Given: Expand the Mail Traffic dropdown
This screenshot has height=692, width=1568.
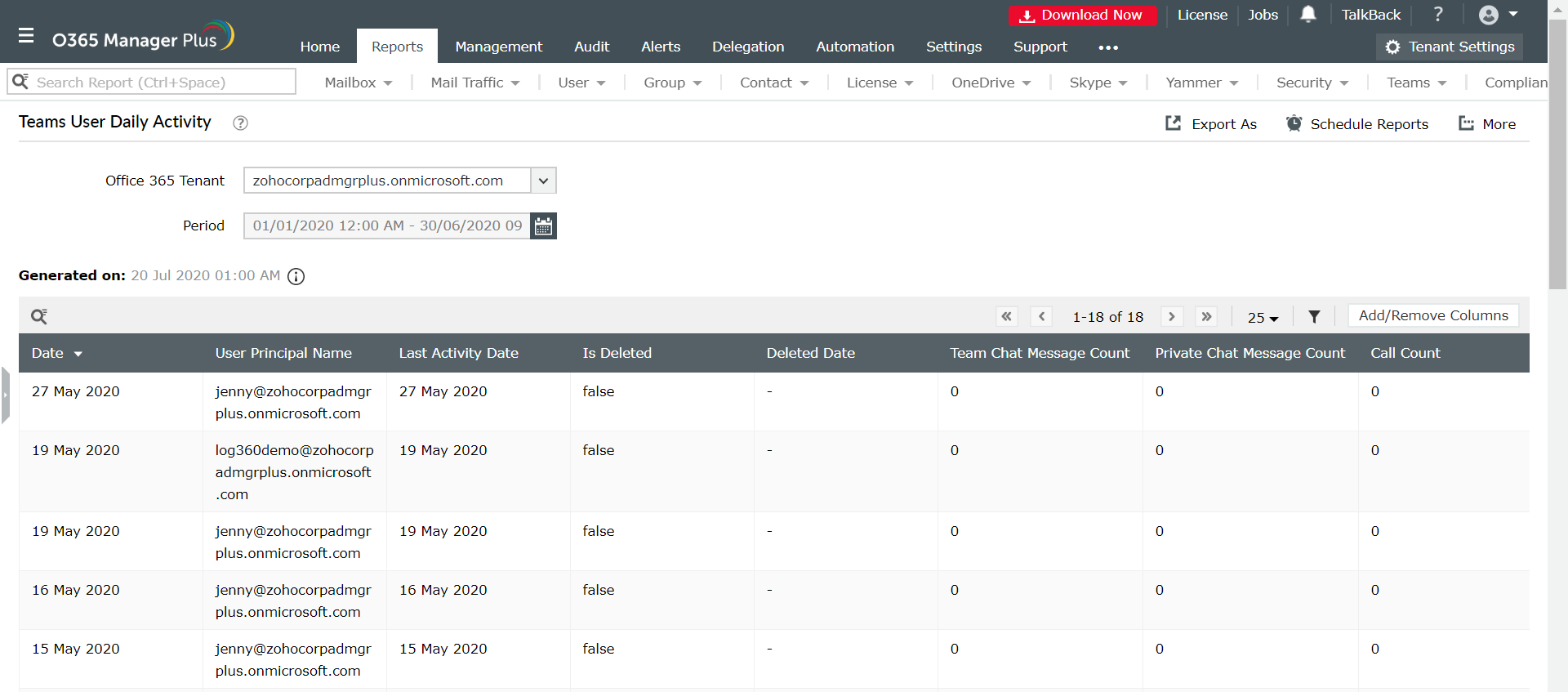Looking at the screenshot, I should click(475, 83).
